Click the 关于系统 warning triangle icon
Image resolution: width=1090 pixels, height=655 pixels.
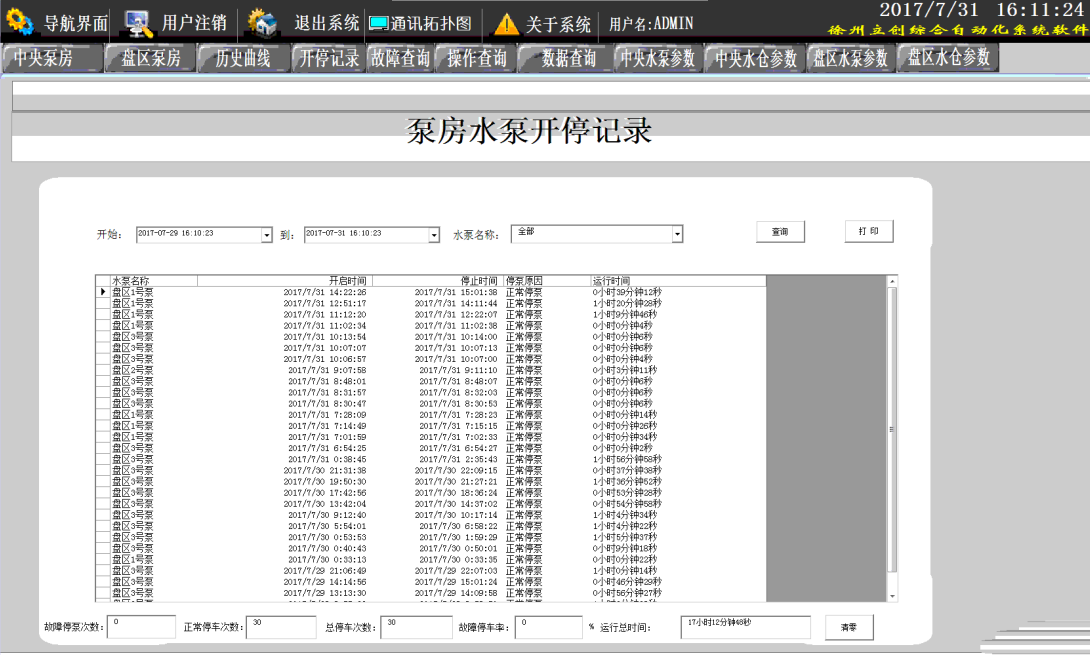click(x=507, y=23)
